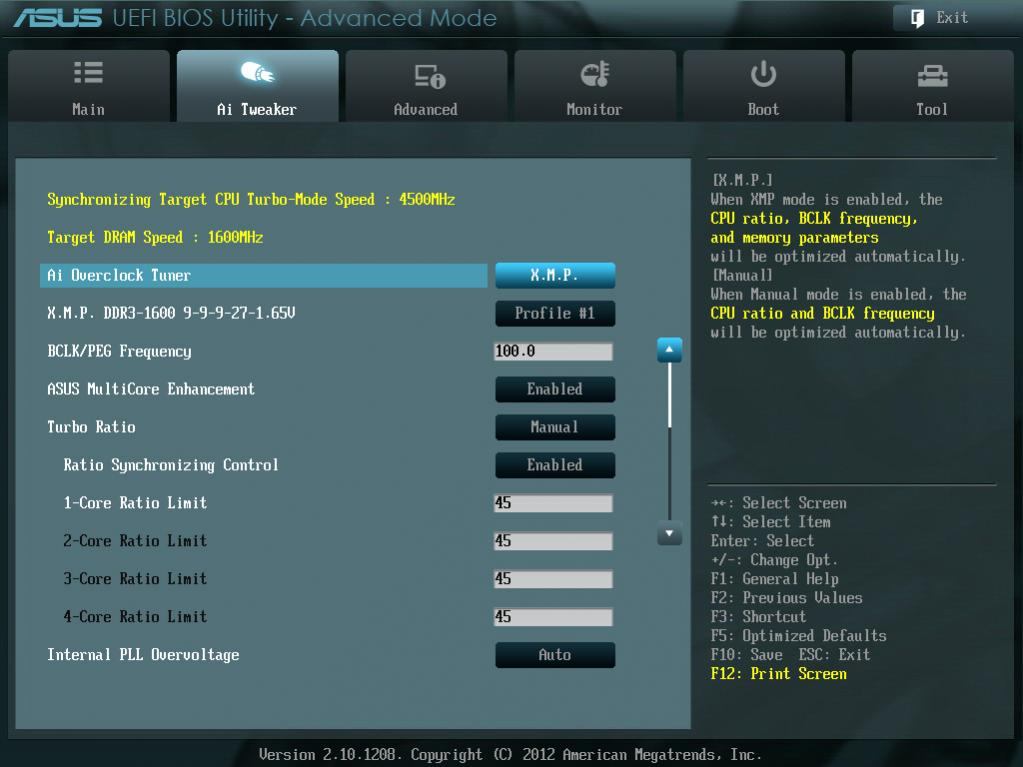
Task: Switch to the Tool tab
Action: (x=932, y=86)
